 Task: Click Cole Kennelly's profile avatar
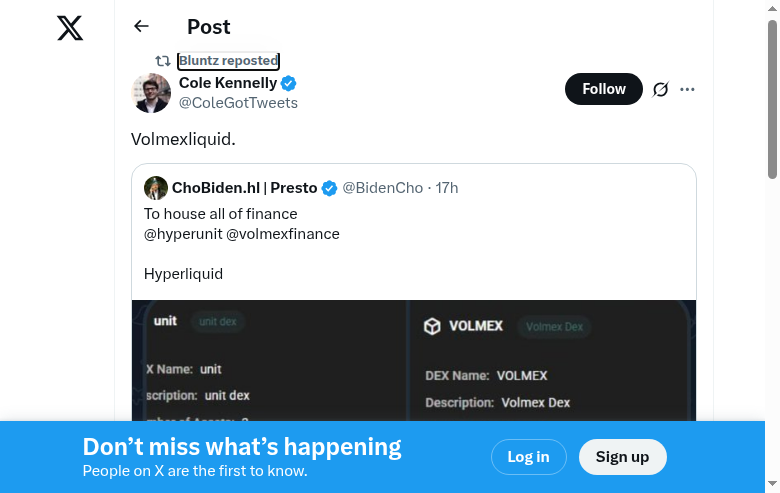(x=151, y=93)
